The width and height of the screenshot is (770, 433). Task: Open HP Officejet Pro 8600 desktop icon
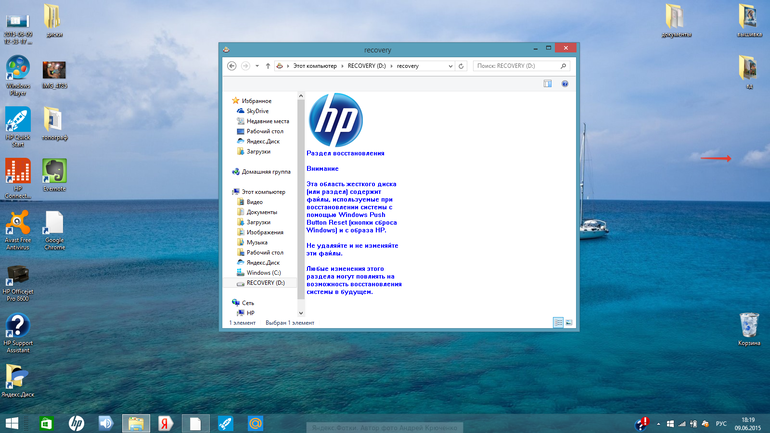(x=18, y=282)
